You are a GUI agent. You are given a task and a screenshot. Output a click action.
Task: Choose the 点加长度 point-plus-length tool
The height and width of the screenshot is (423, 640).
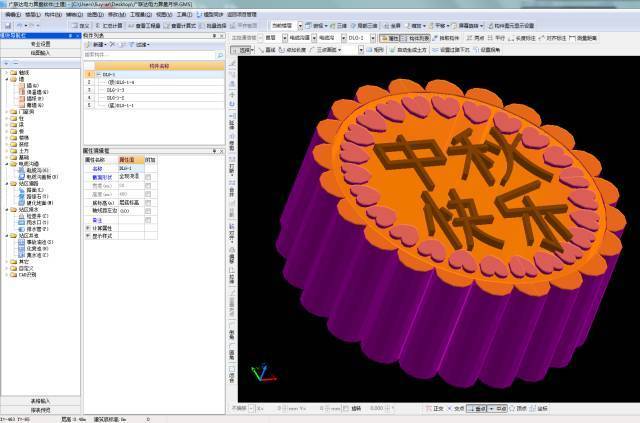click(292, 50)
